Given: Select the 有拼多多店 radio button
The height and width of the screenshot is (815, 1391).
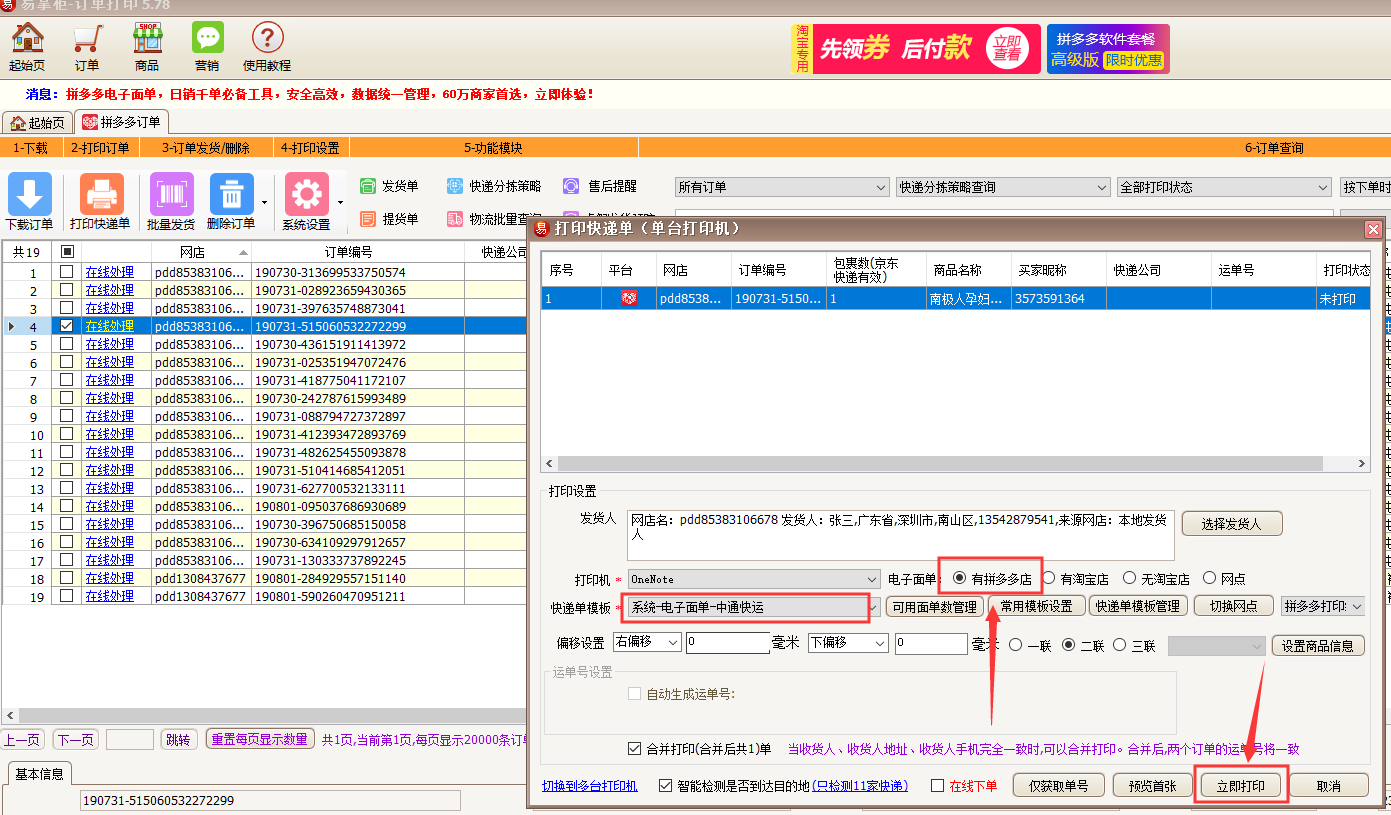Looking at the screenshot, I should click(x=959, y=578).
